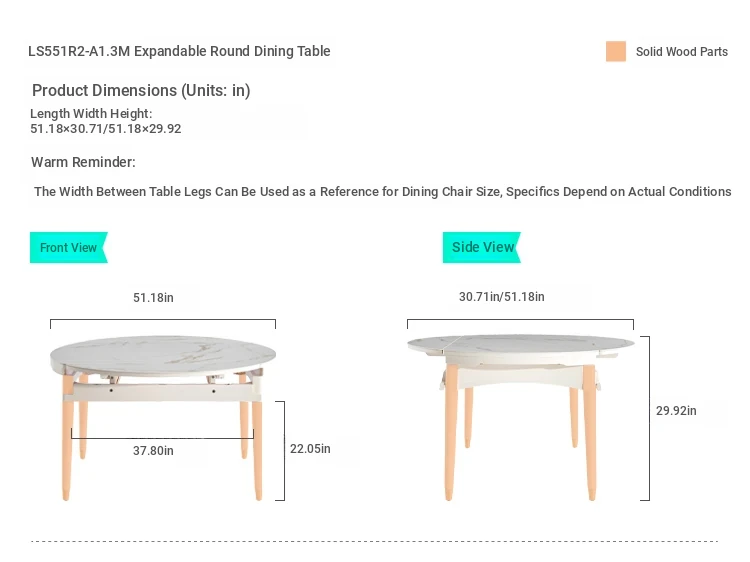Click the 29.92in total height label
The width and height of the screenshot is (750, 562).
(676, 410)
